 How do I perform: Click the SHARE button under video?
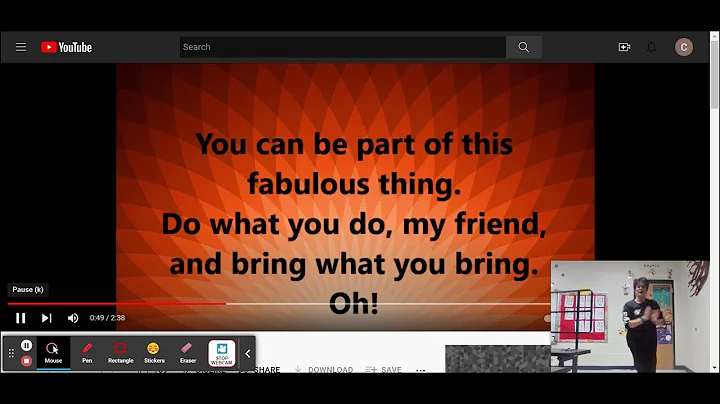pos(266,369)
